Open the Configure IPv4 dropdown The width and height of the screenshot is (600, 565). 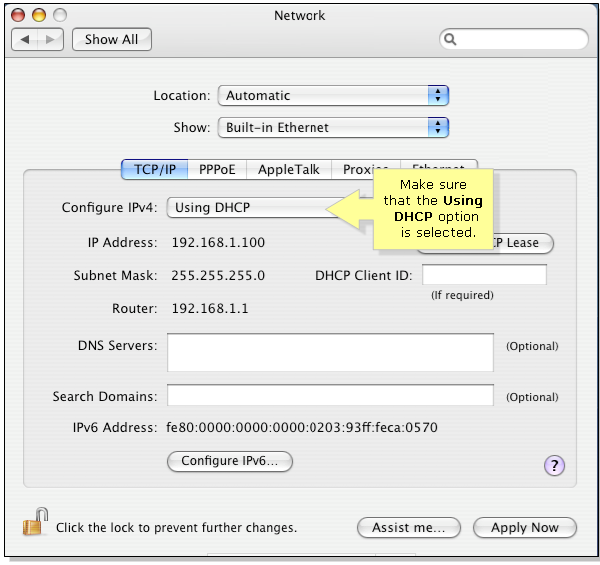(x=251, y=208)
